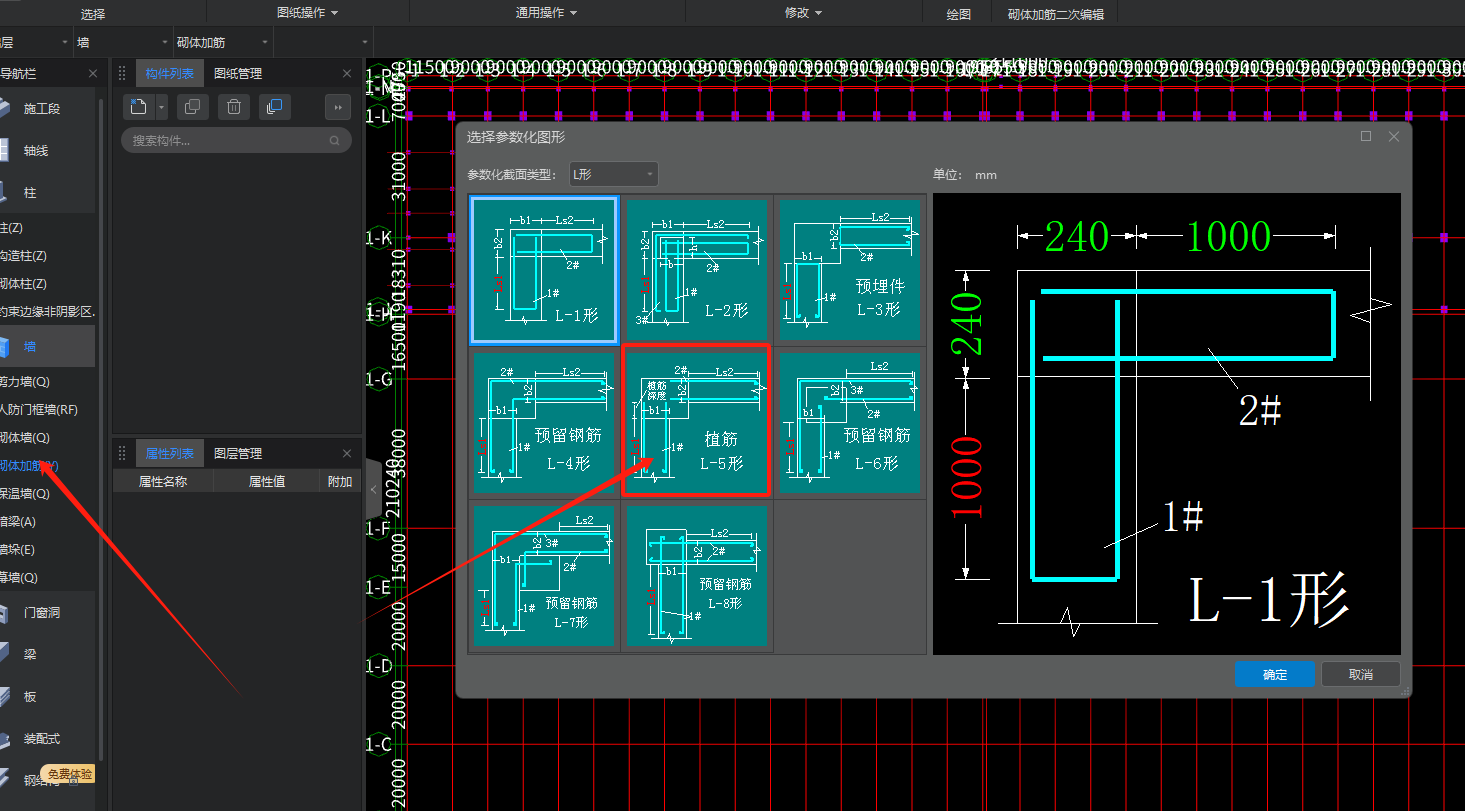Select the 预留钢筋 L-8形 thumbnail
The height and width of the screenshot is (811, 1465).
coord(697,576)
